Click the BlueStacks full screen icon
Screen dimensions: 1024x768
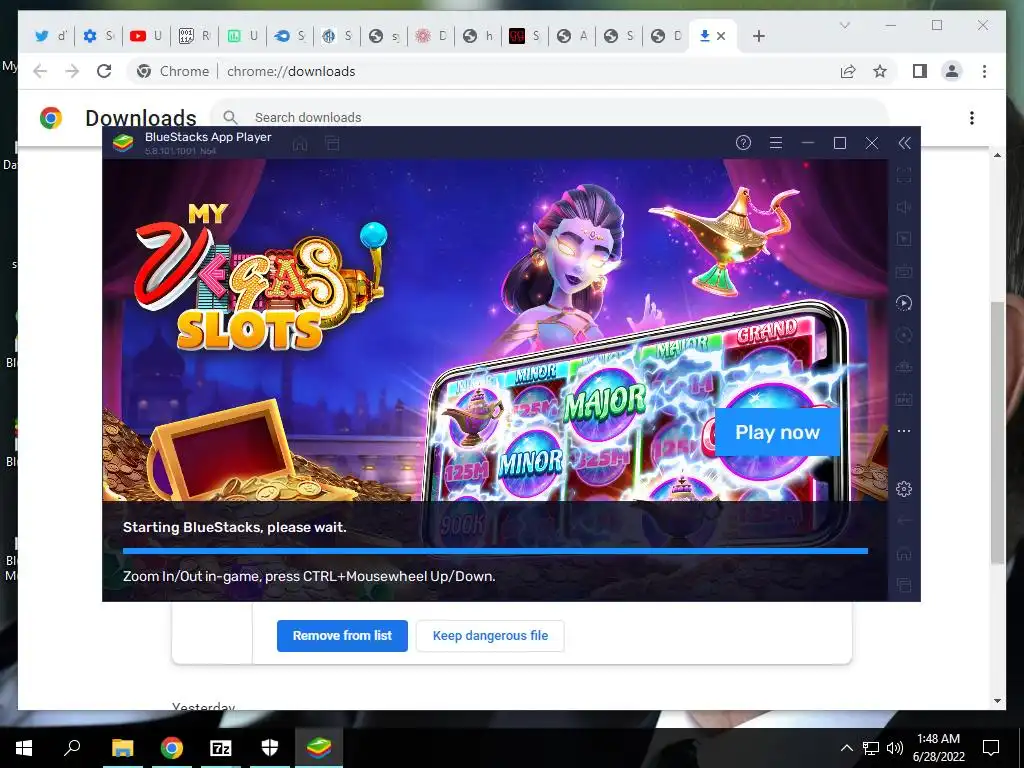coord(904,175)
